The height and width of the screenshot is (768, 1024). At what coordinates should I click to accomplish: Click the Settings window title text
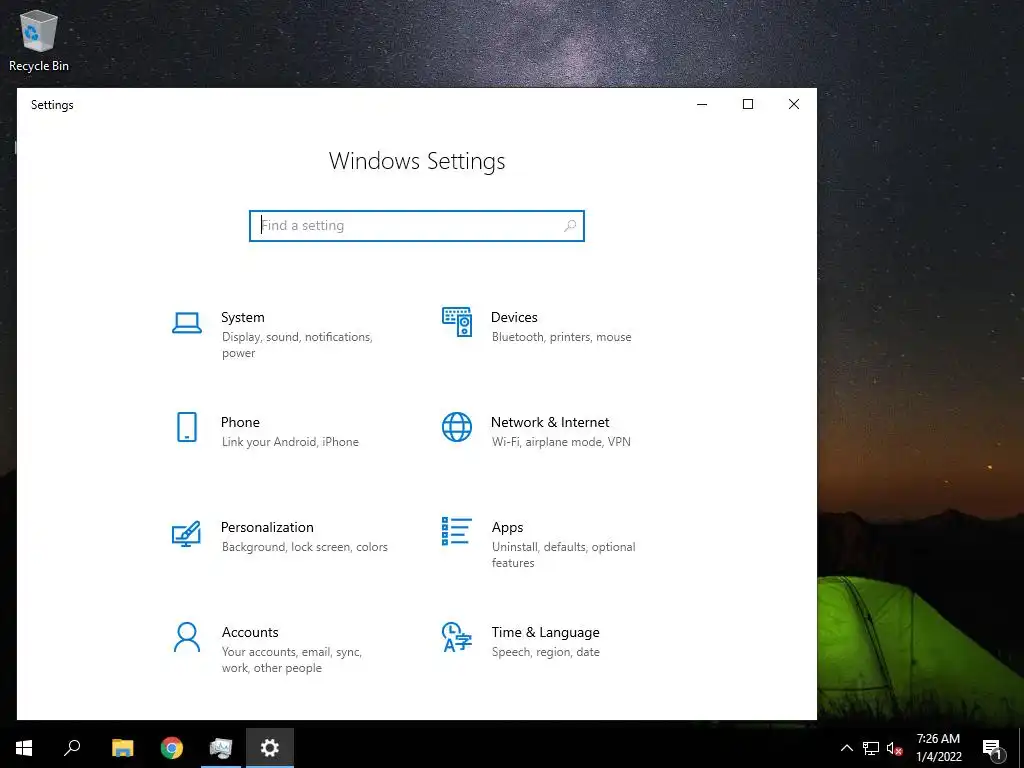point(52,105)
